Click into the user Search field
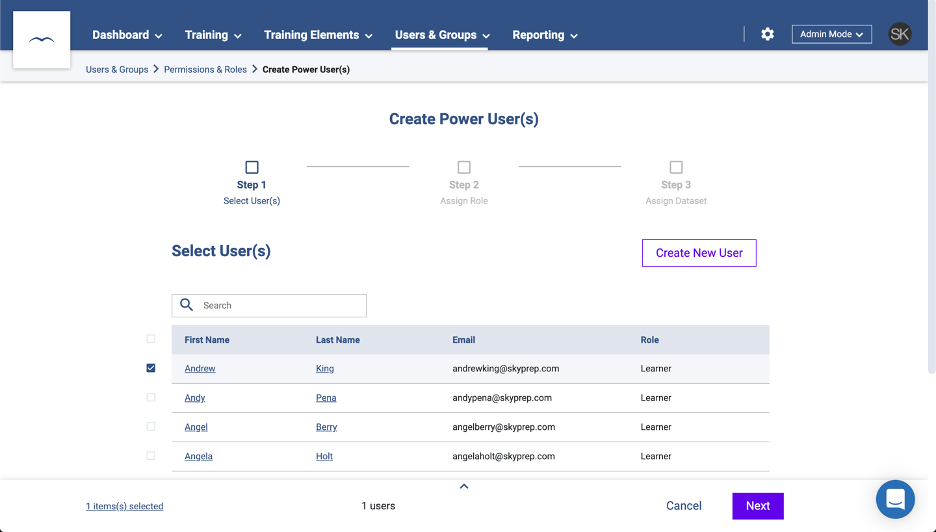This screenshot has width=936, height=532. [280, 305]
